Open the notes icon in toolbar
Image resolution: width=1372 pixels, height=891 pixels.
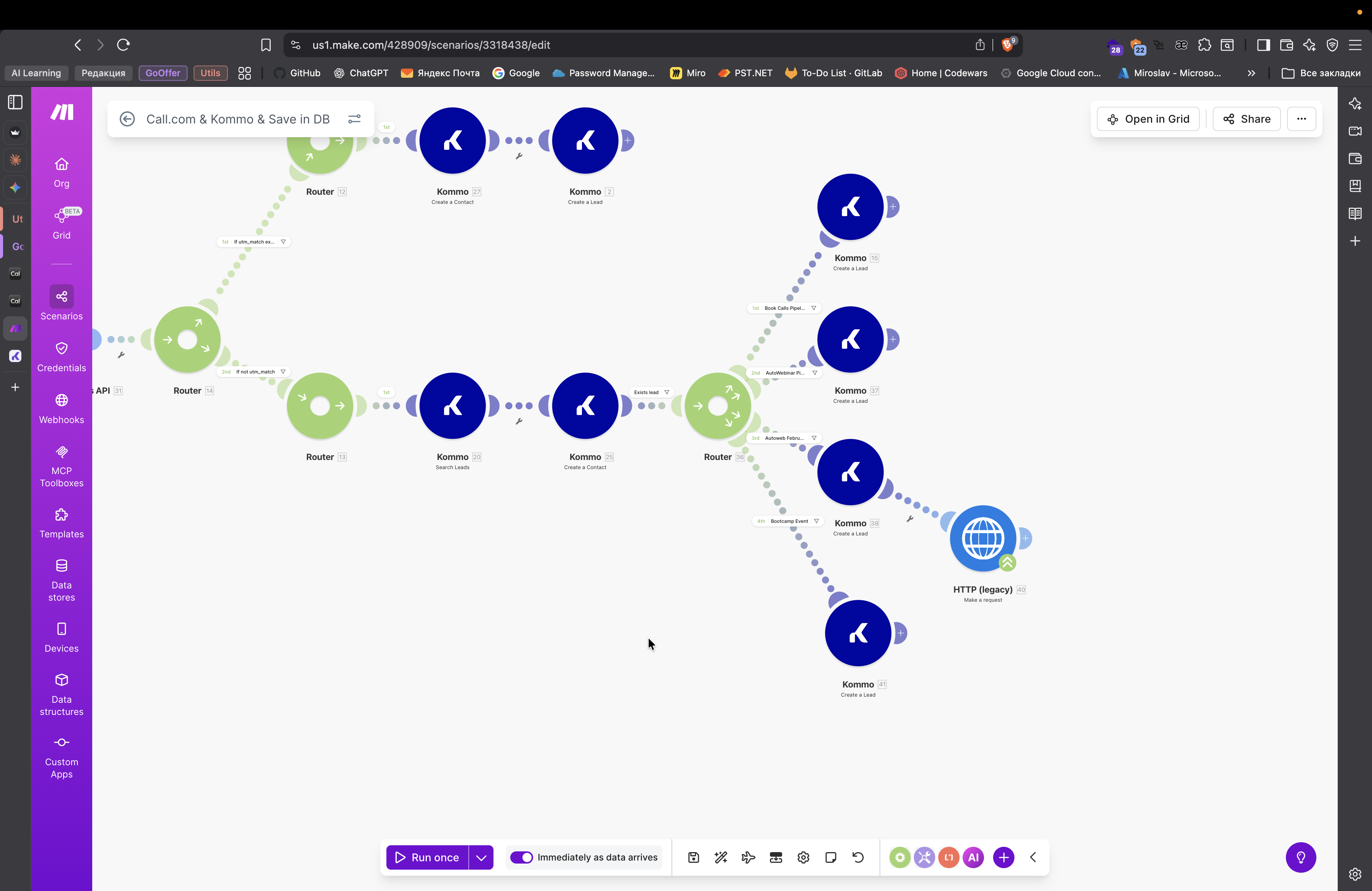coord(831,857)
